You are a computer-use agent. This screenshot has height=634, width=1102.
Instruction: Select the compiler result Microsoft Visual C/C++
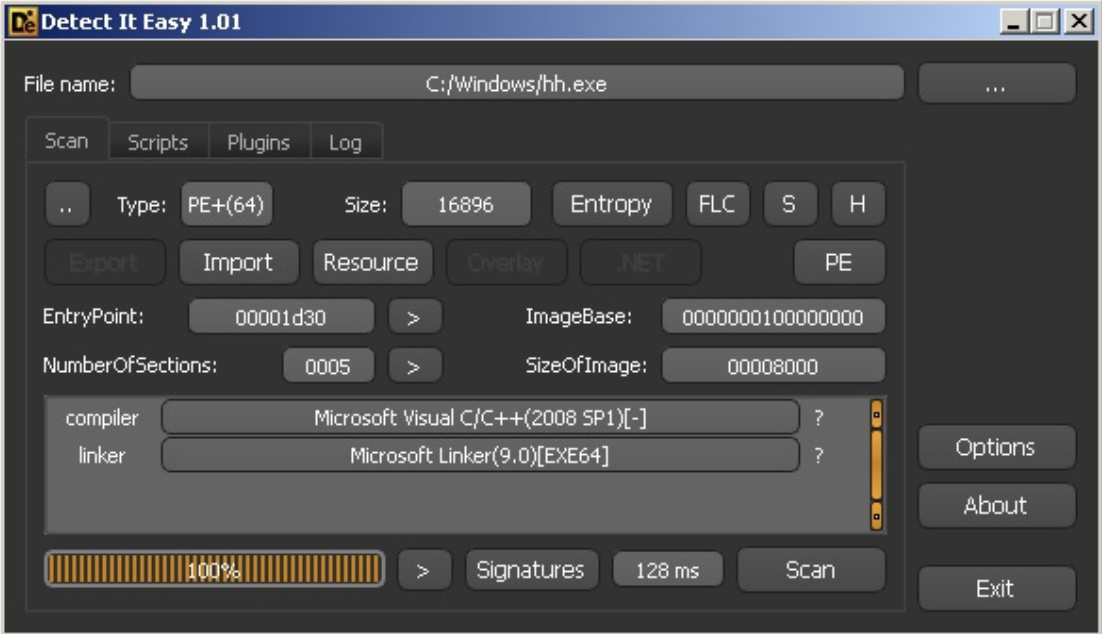coord(480,418)
